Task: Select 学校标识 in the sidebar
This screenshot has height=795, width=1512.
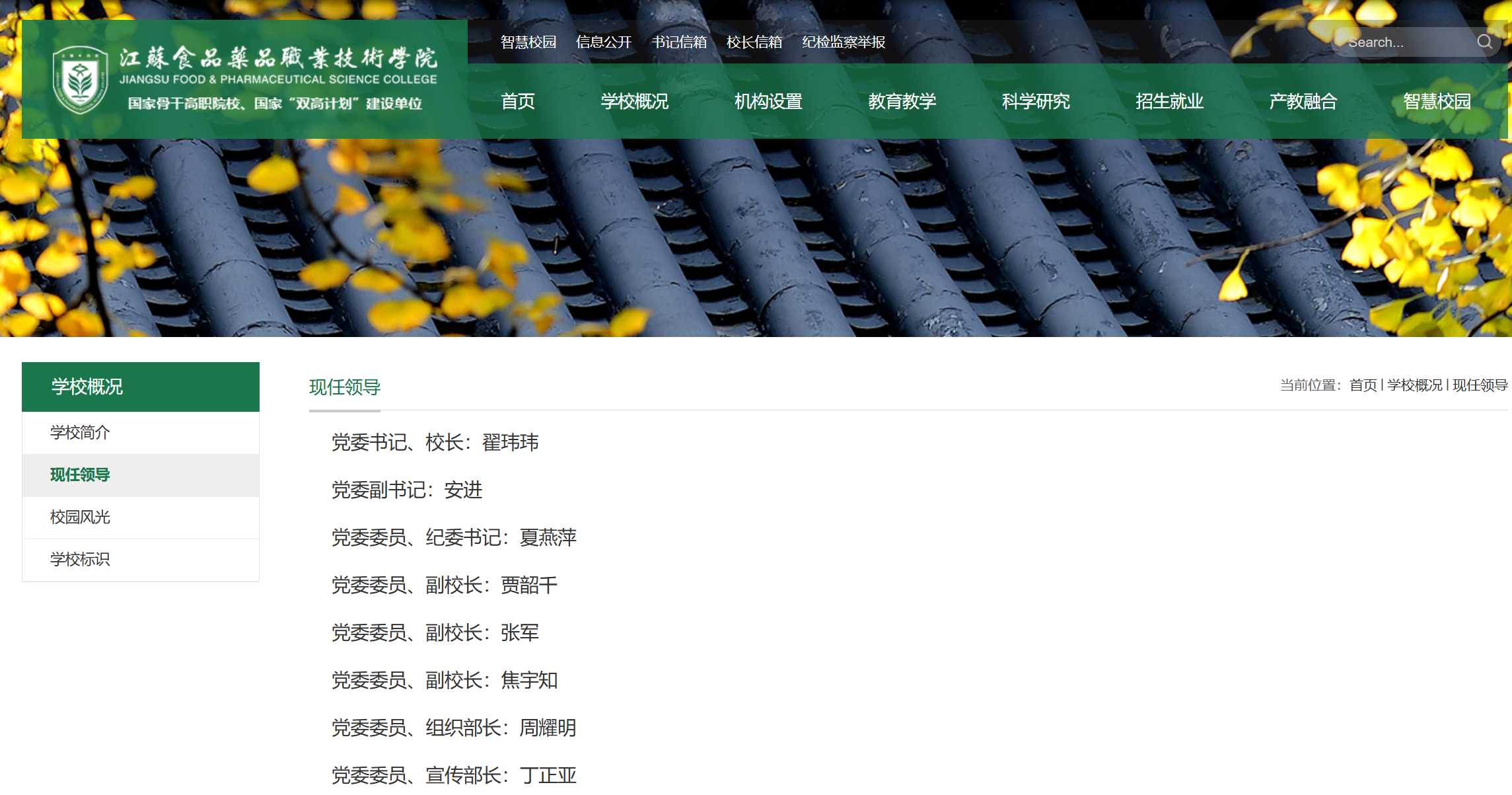Action: pyautogui.click(x=80, y=560)
